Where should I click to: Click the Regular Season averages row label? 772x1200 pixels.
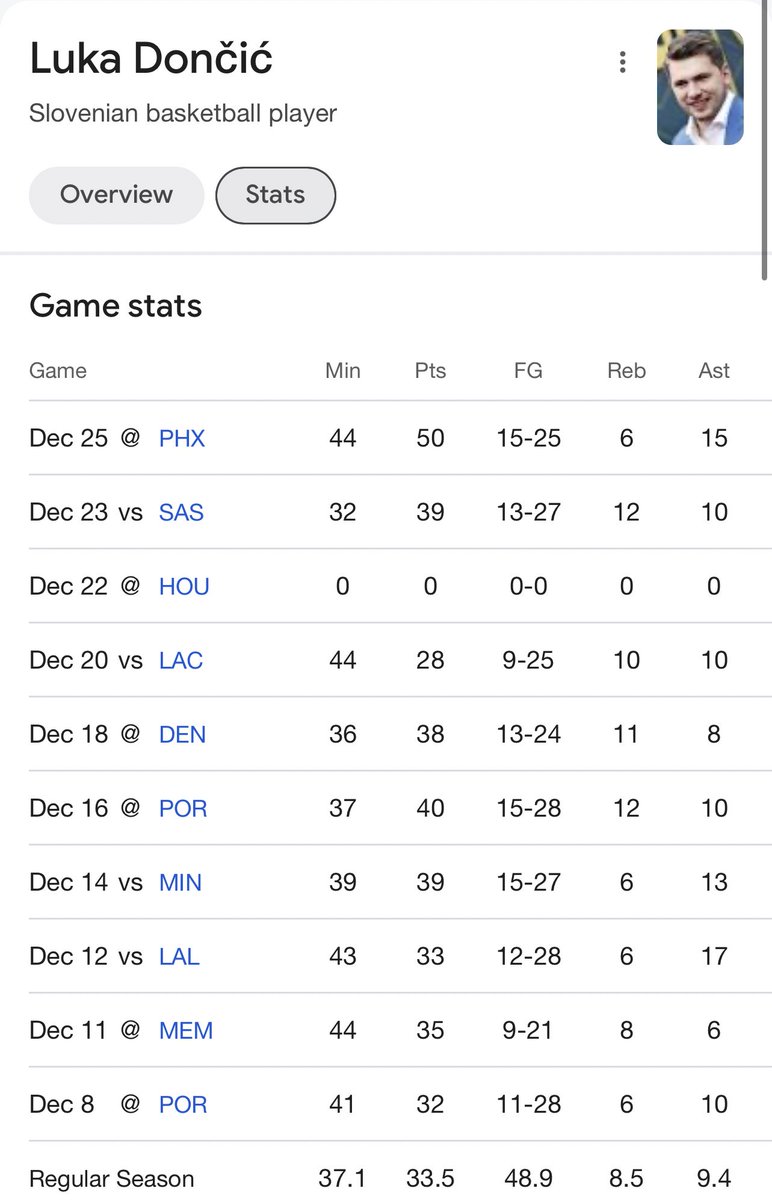(x=112, y=1178)
